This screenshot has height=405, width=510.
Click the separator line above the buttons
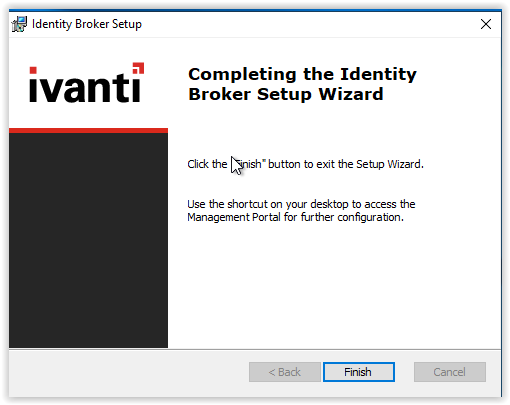[x=255, y=349]
